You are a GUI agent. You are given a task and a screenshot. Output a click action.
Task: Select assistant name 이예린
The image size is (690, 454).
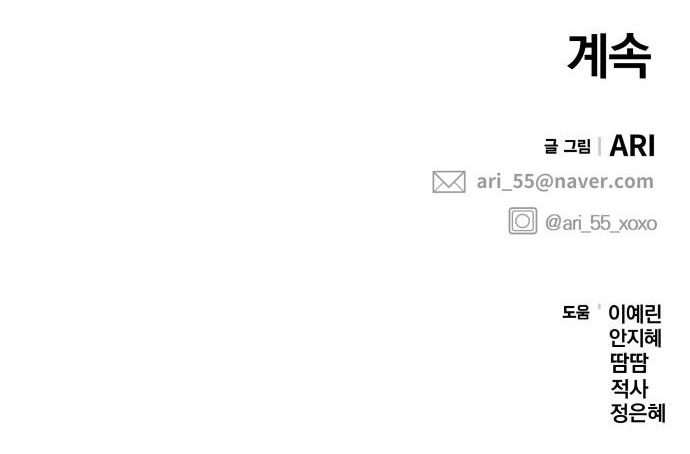click(635, 314)
